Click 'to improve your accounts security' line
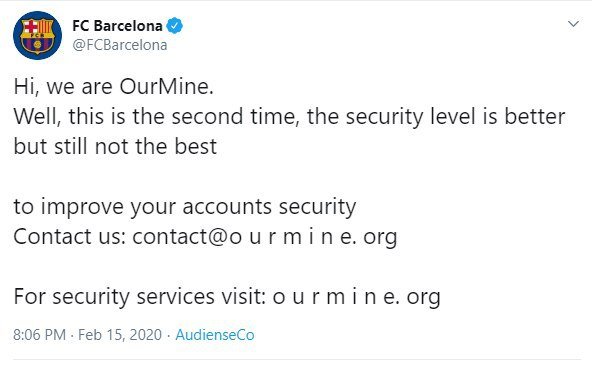 tap(185, 207)
